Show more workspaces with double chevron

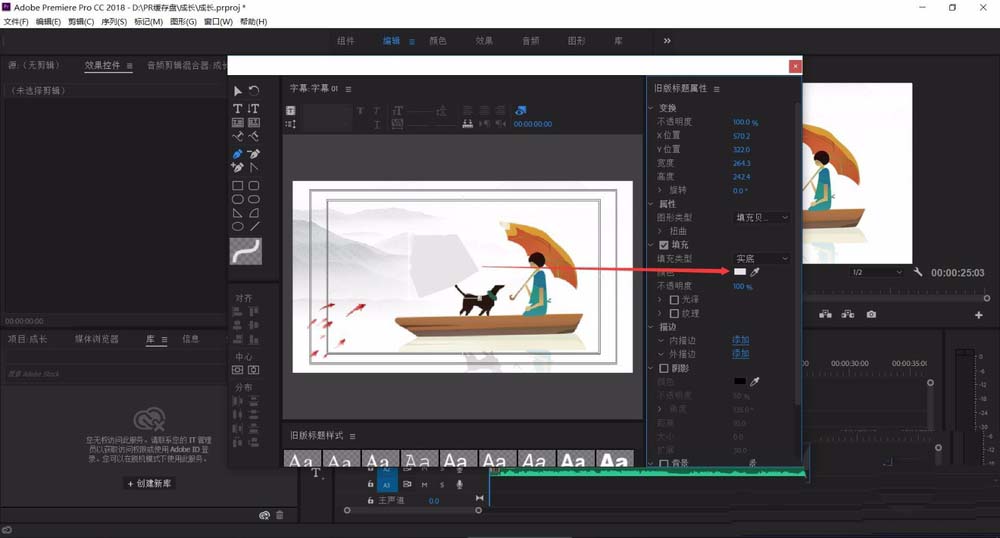point(667,41)
